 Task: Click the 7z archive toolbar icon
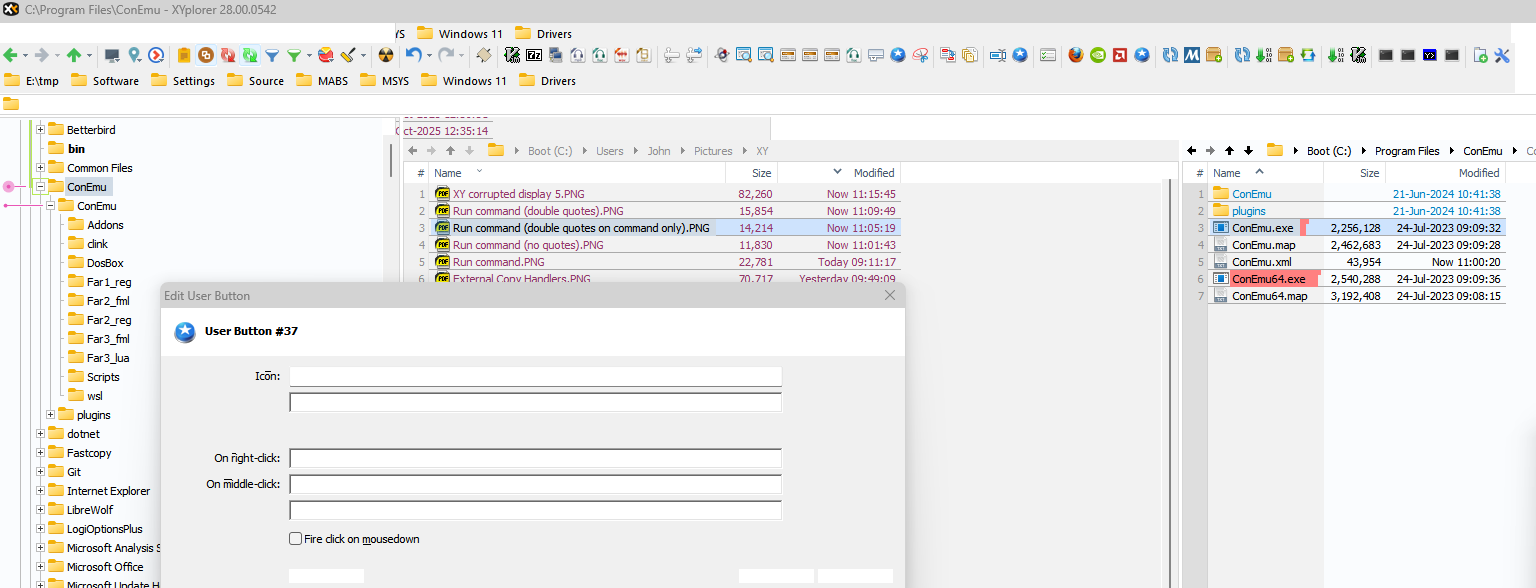[x=535, y=56]
